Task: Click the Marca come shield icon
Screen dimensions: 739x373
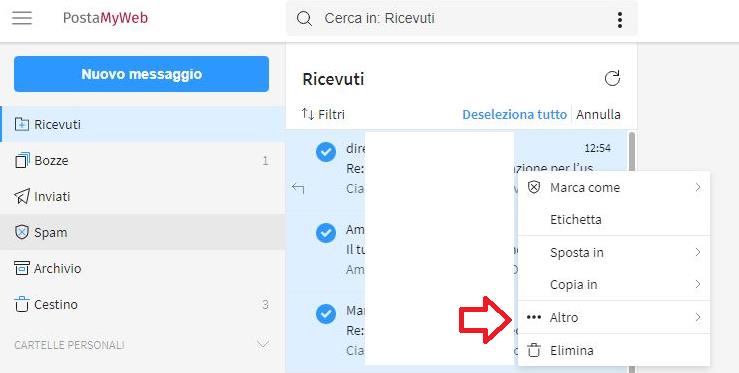Action: point(534,187)
